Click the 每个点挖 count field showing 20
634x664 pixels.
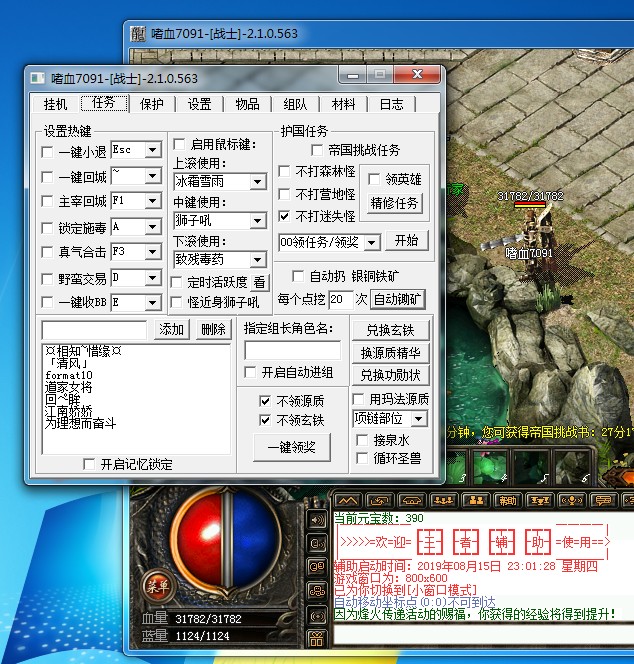pos(341,299)
